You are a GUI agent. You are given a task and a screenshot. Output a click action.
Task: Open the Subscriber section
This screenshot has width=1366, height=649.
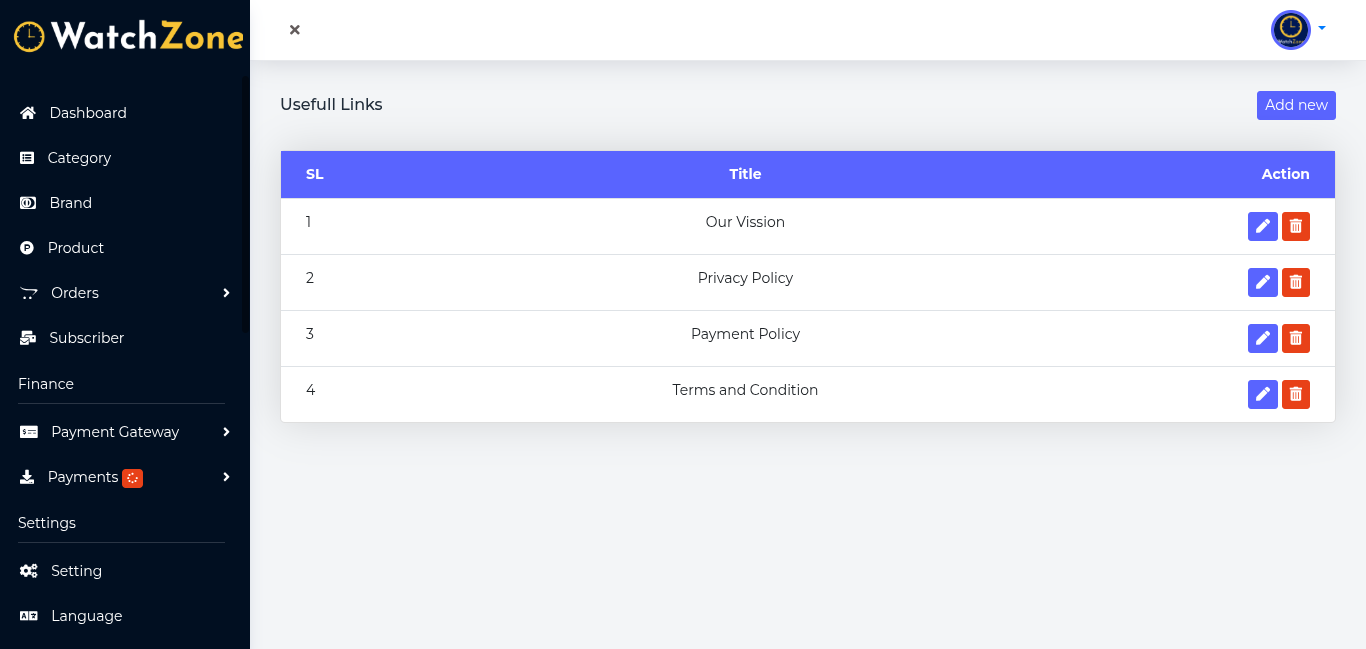point(86,338)
